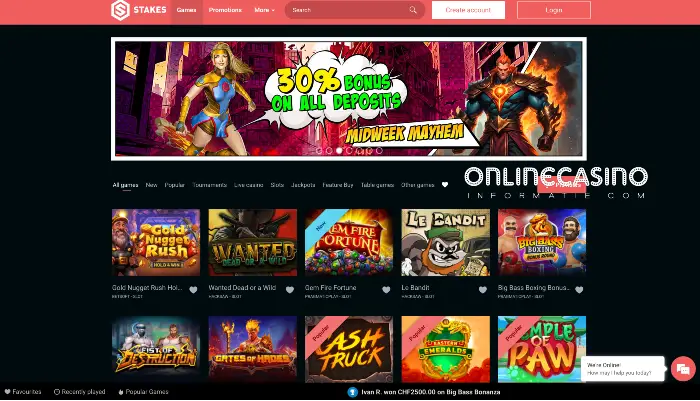Viewport: 700px width, 401px height.
Task: Open Favourites in bottom bar
Action: [23, 392]
